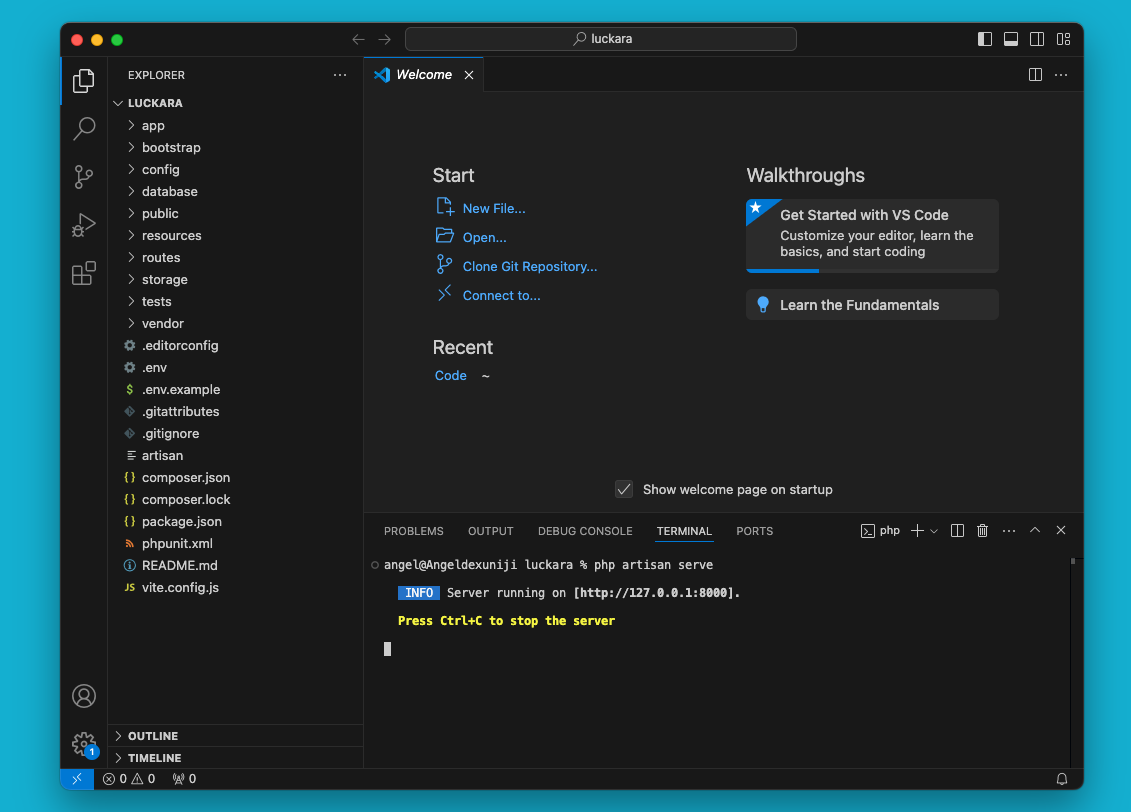Open the Accounts icon in activity bar
1131x812 pixels.
click(84, 696)
